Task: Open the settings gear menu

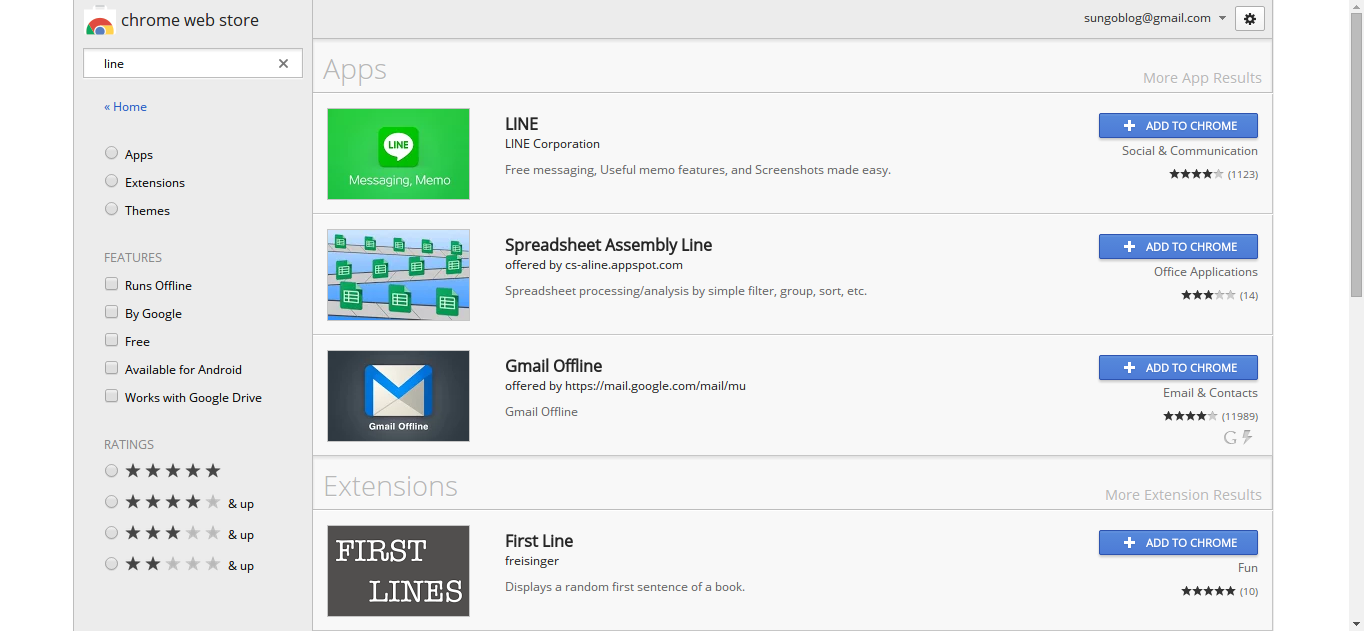Action: (1250, 18)
